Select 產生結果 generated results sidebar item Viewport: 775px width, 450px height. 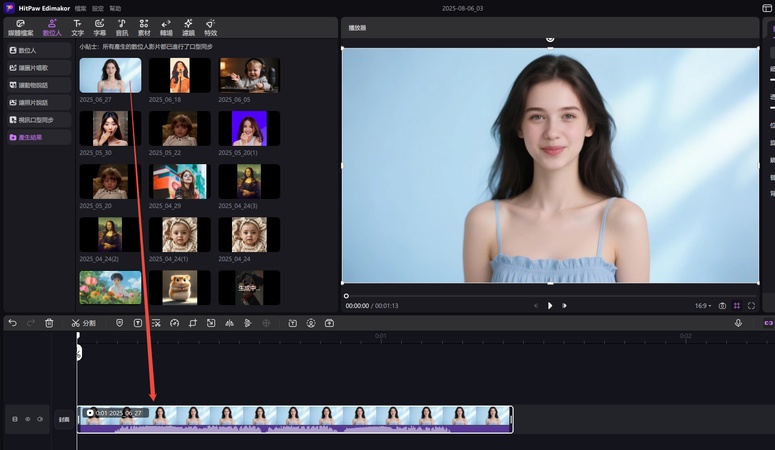tap(39, 137)
